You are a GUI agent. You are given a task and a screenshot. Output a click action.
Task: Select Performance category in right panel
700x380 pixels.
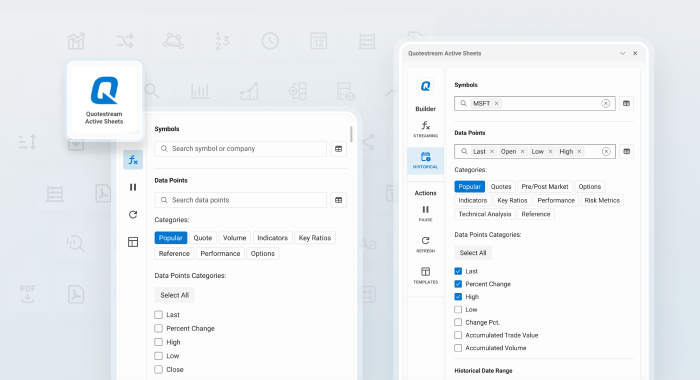[x=556, y=200]
